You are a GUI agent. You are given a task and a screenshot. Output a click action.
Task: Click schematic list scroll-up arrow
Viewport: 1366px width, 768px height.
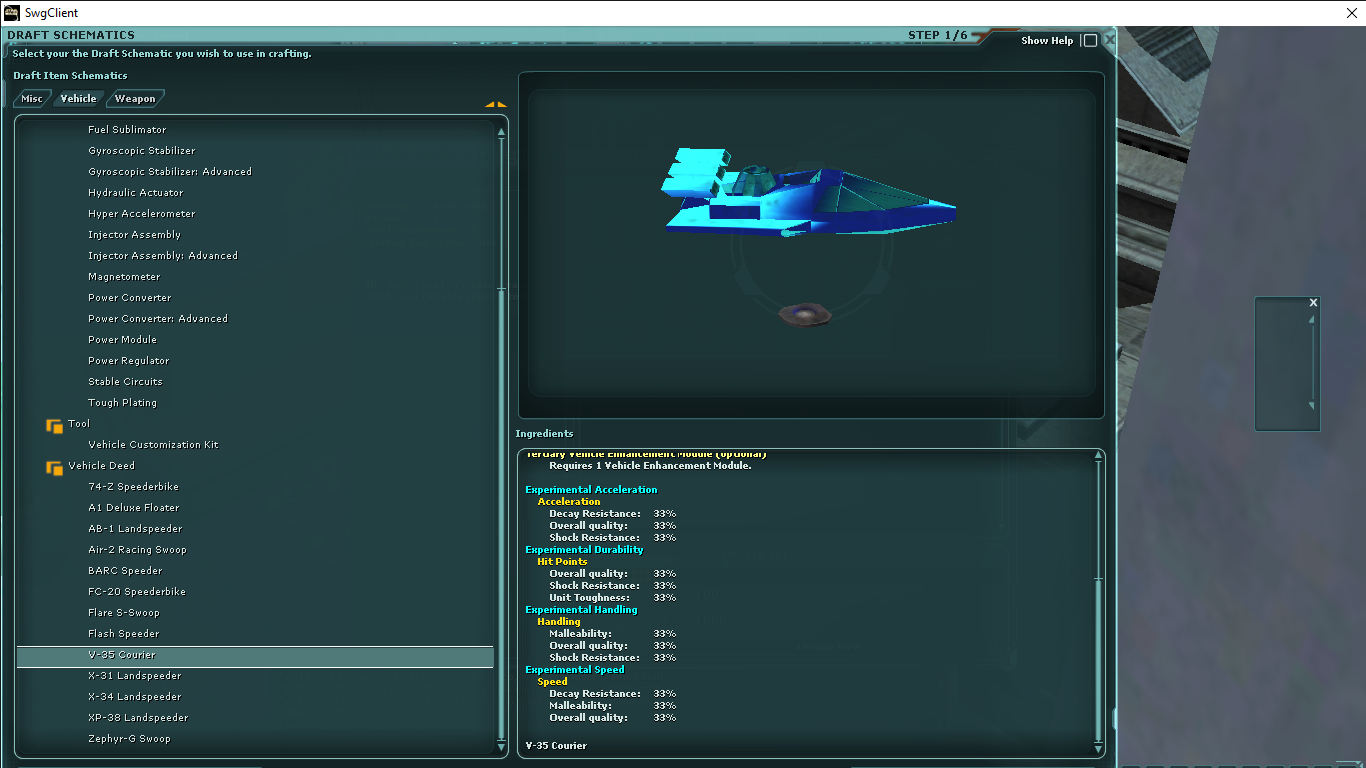[502, 131]
